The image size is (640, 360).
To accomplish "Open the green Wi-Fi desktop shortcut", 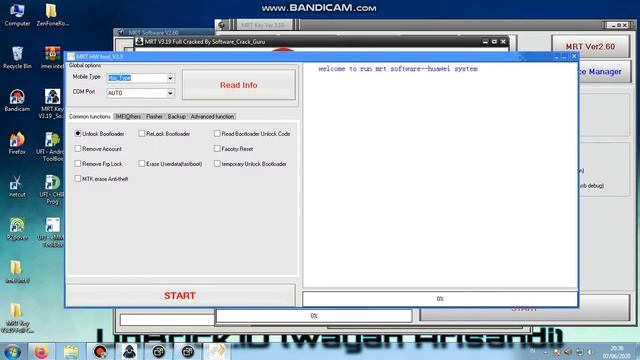I will tap(17, 229).
